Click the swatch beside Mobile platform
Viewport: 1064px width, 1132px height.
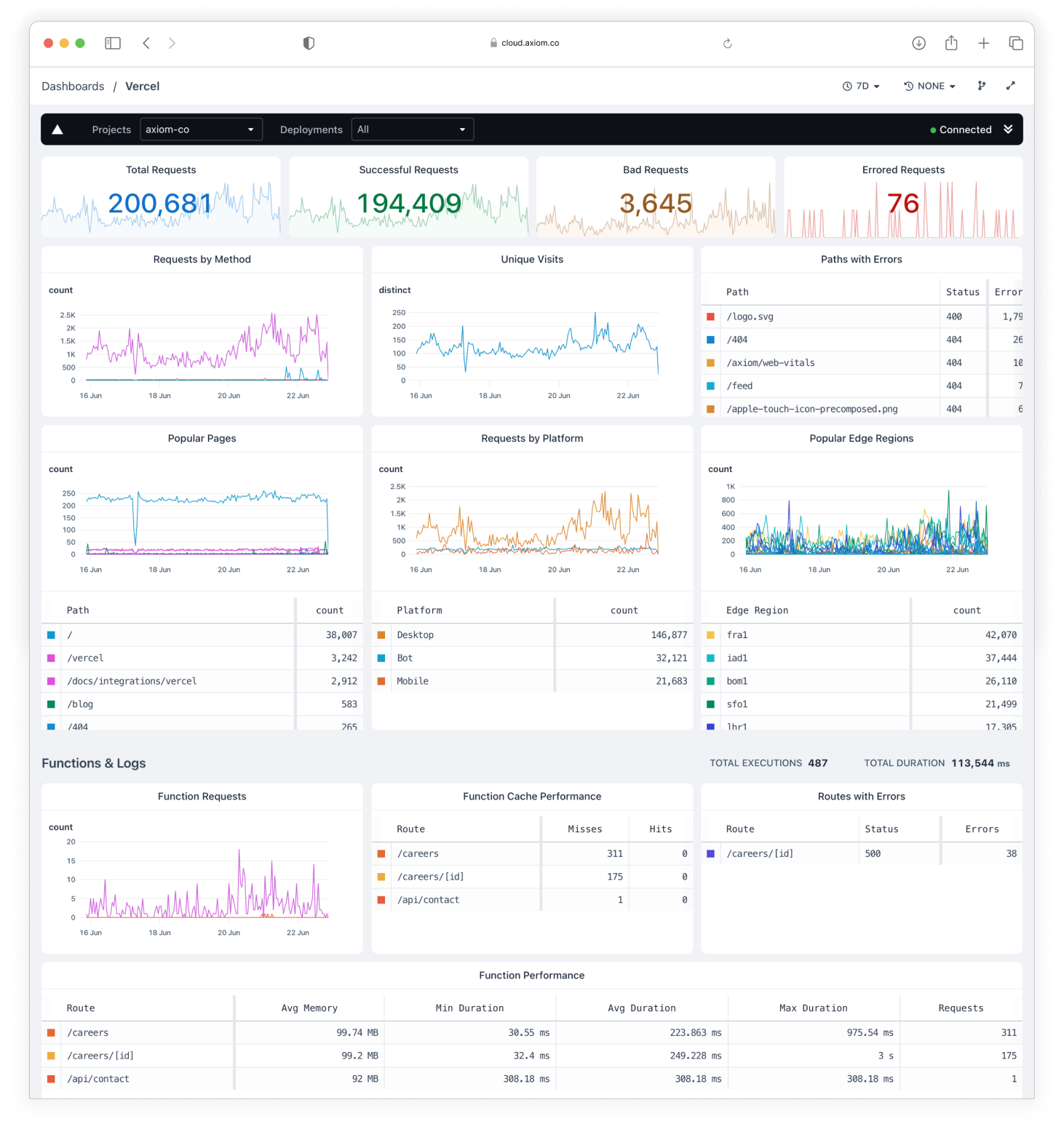click(381, 682)
